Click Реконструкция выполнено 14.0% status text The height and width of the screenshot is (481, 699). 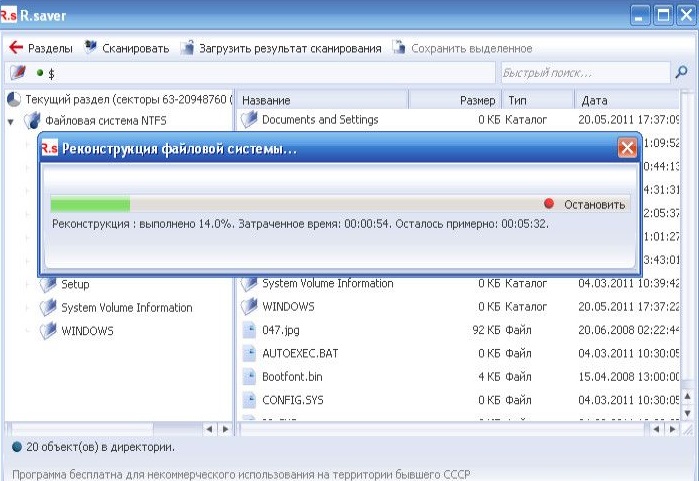coord(300,224)
